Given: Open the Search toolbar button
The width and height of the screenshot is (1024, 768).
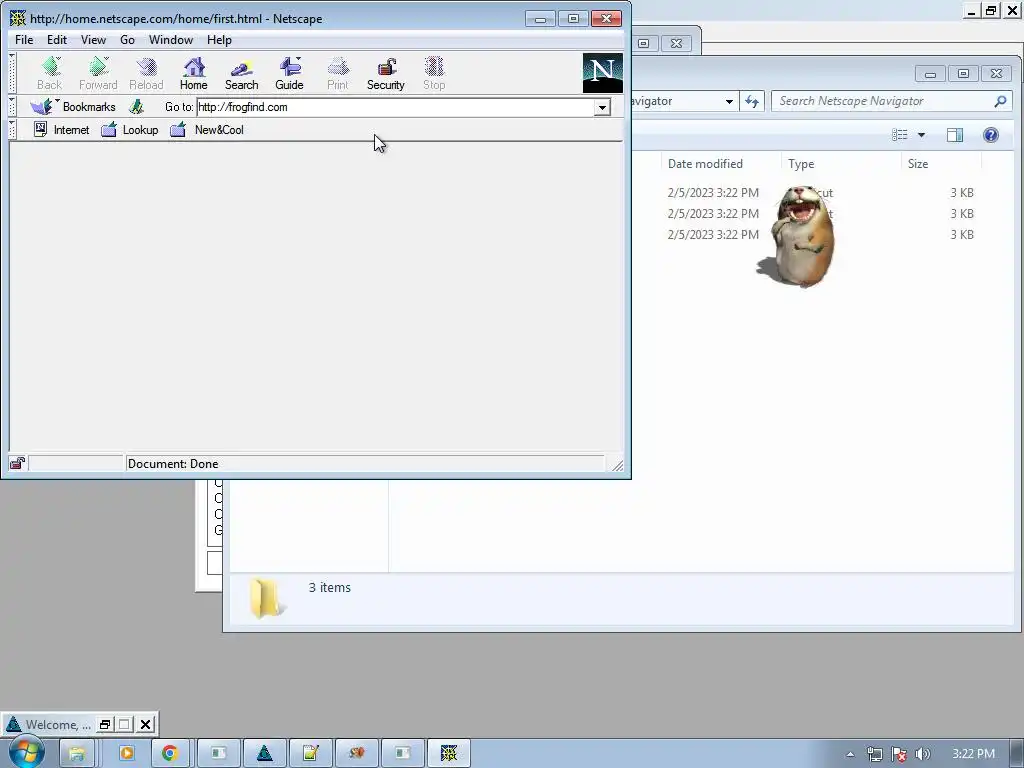Looking at the screenshot, I should (x=242, y=73).
